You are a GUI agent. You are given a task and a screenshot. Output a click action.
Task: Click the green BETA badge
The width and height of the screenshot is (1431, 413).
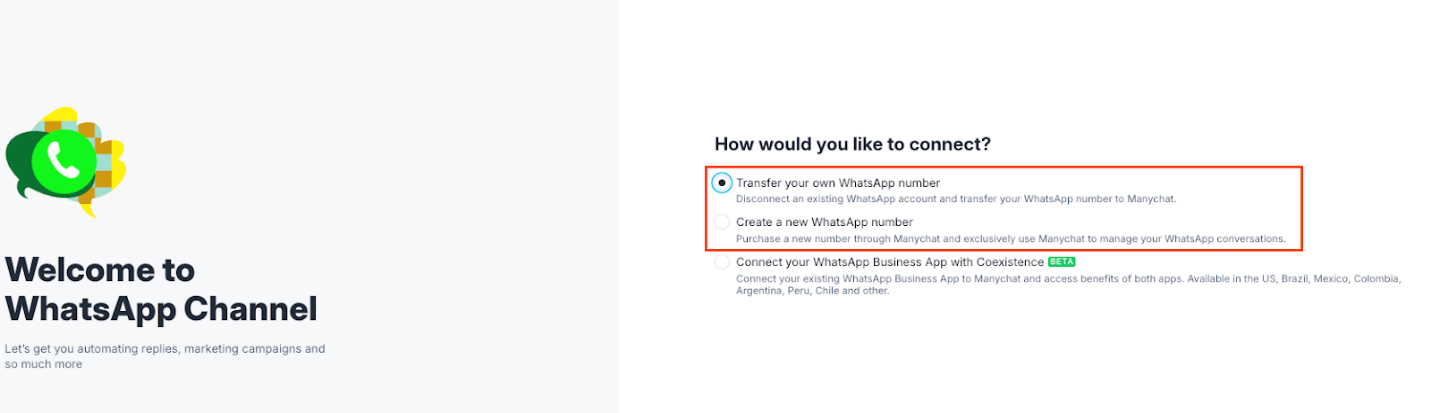[1061, 262]
